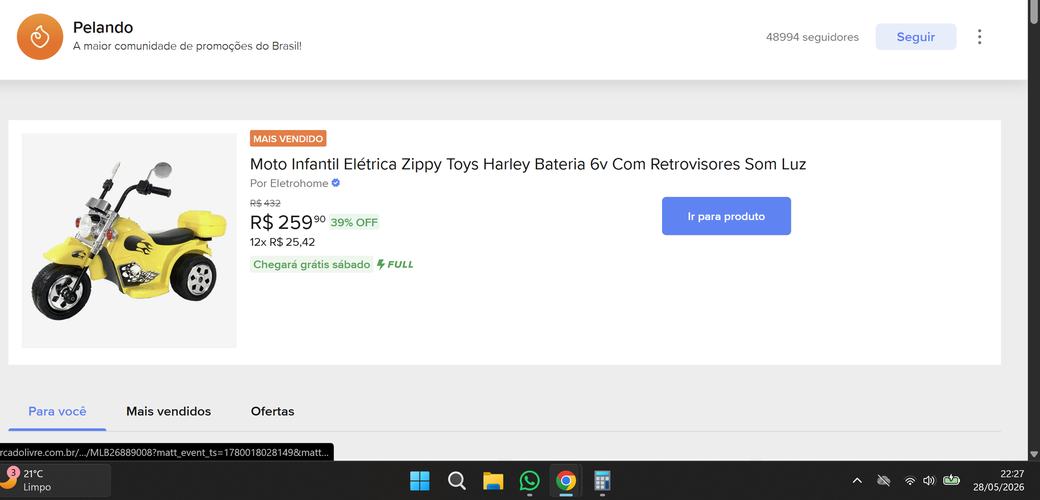The width and height of the screenshot is (1040, 500).
Task: Click the green FULL lightning badge
Action: click(x=395, y=265)
